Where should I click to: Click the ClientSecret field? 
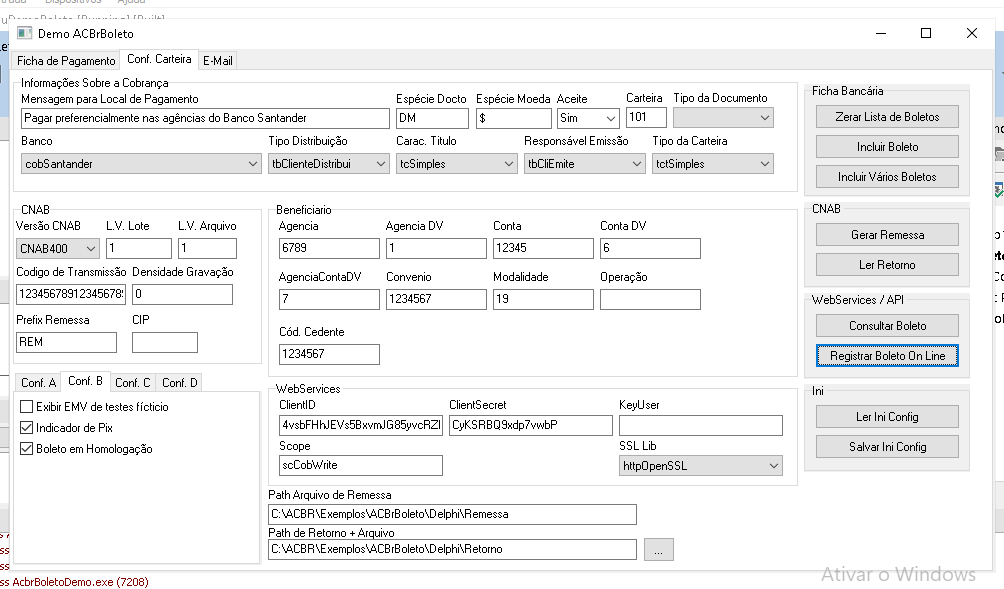(x=531, y=425)
